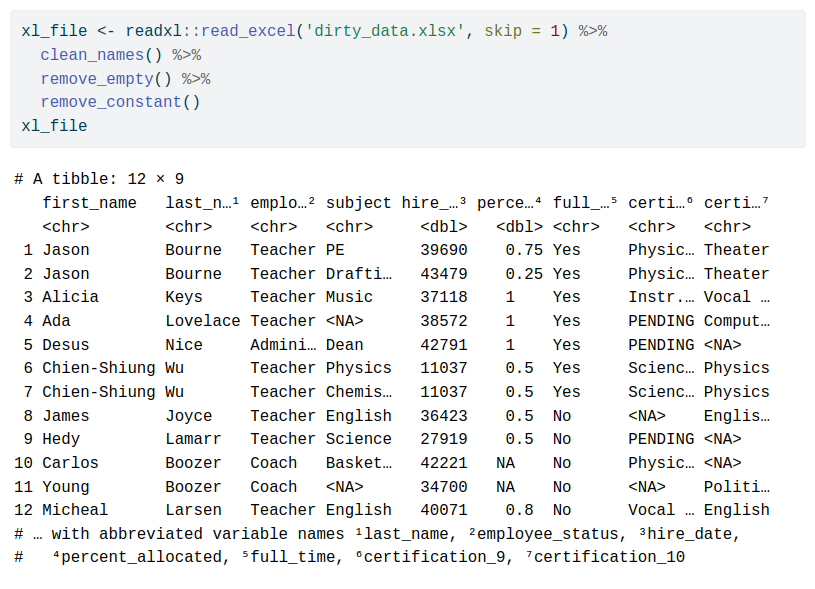Viewport: 815px width, 589px height.
Task: Click the skip argument in read_excel
Action: pyautogui.click(x=503, y=31)
